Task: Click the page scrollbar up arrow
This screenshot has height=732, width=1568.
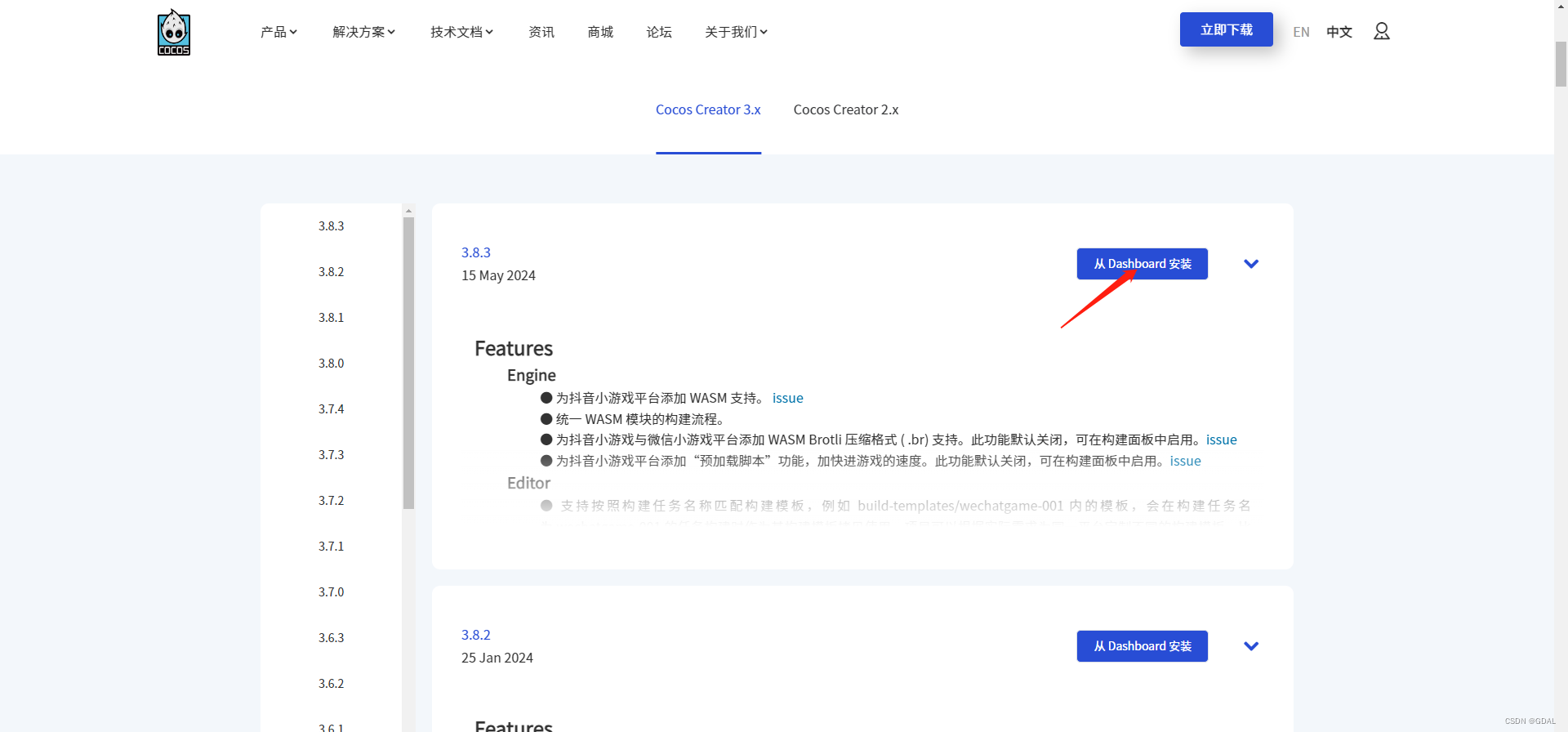Action: tap(1561, 7)
